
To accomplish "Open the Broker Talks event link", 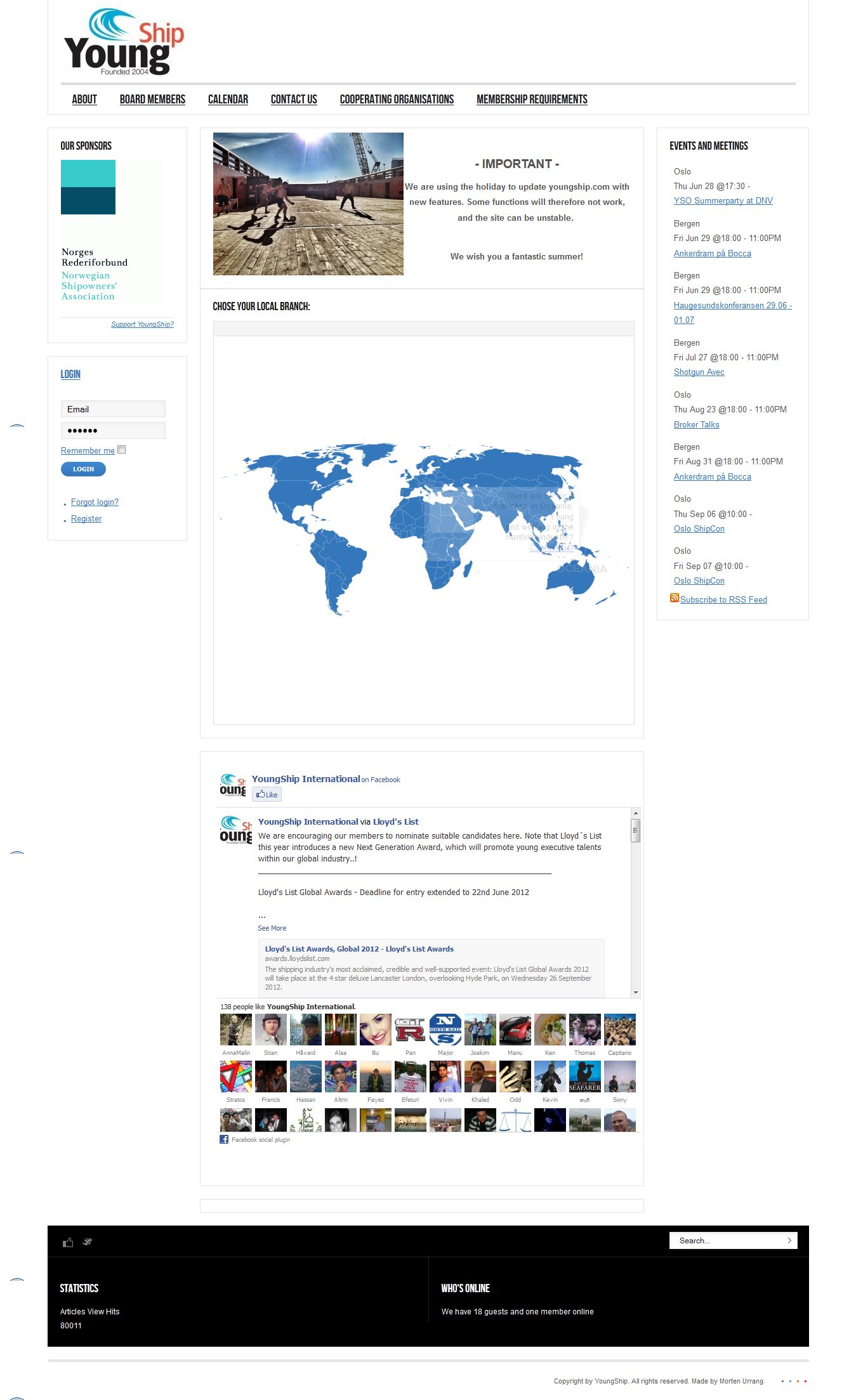I will [x=696, y=424].
